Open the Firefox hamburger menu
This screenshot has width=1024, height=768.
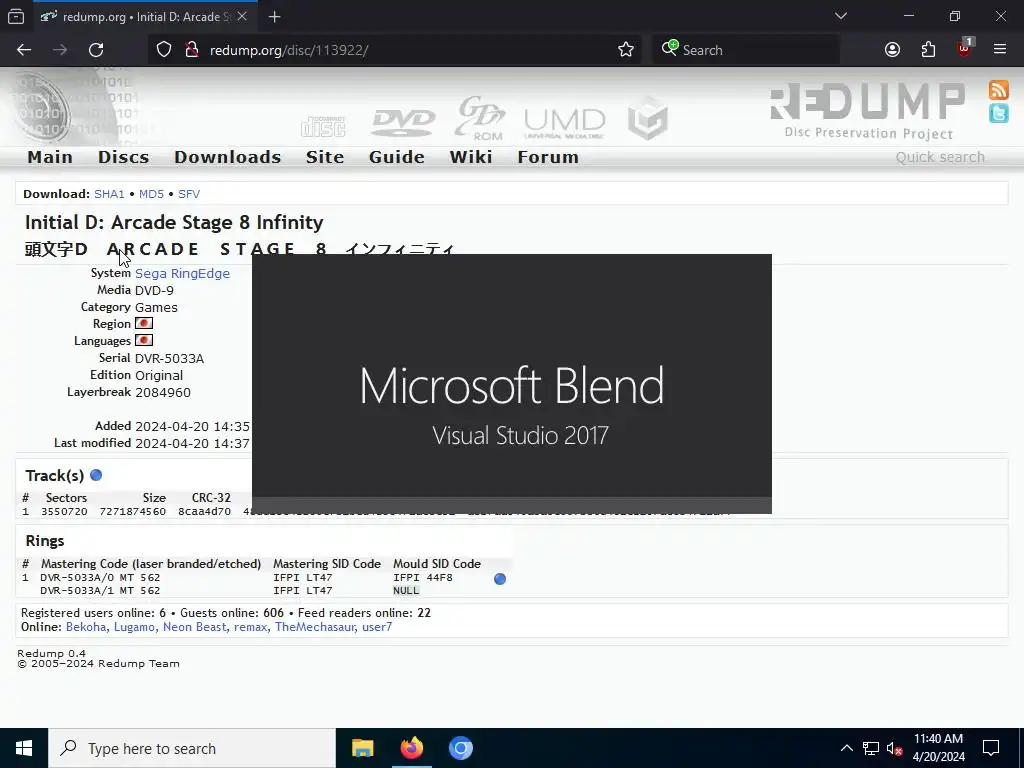pos(1000,50)
